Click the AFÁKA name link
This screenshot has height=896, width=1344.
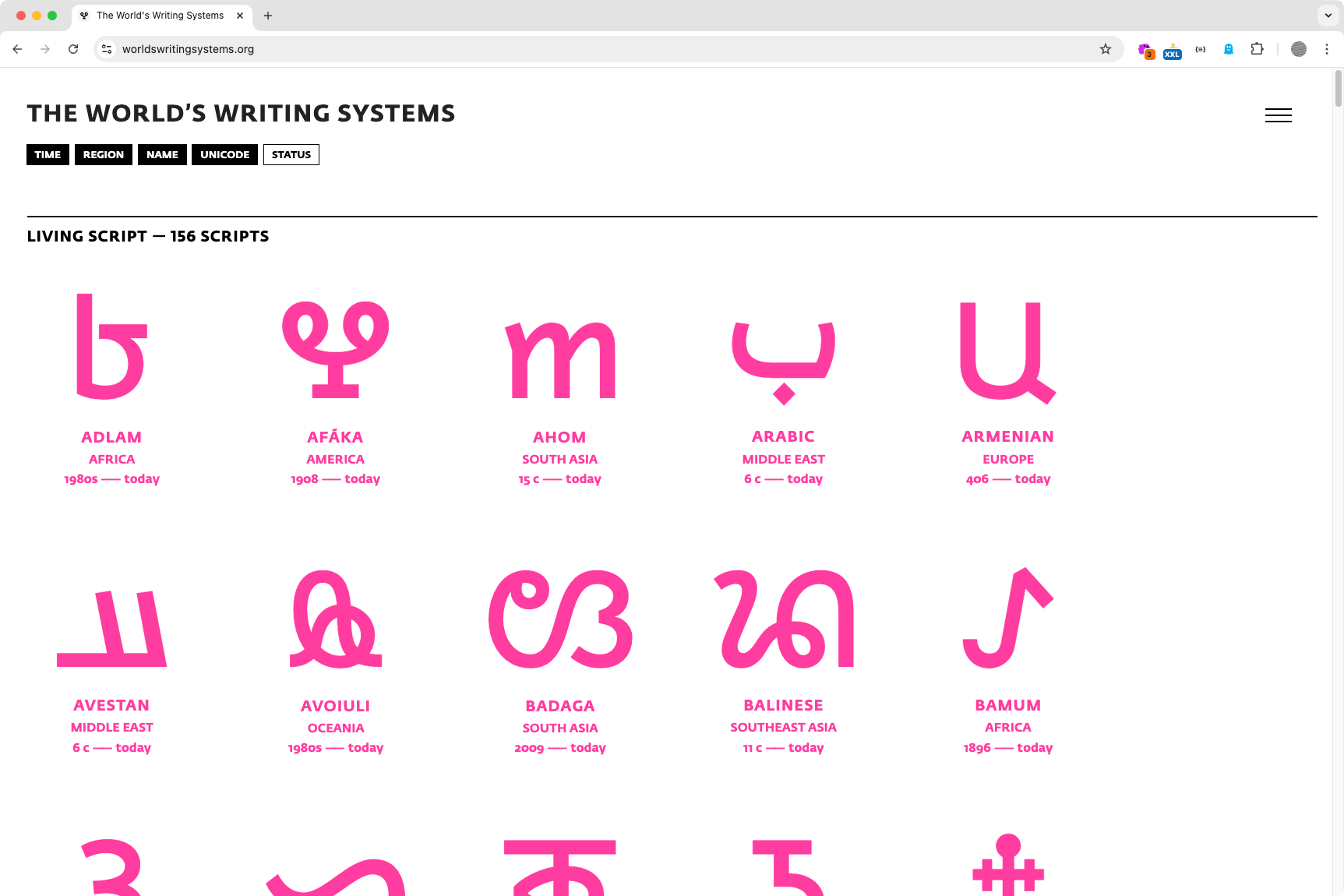click(x=336, y=436)
